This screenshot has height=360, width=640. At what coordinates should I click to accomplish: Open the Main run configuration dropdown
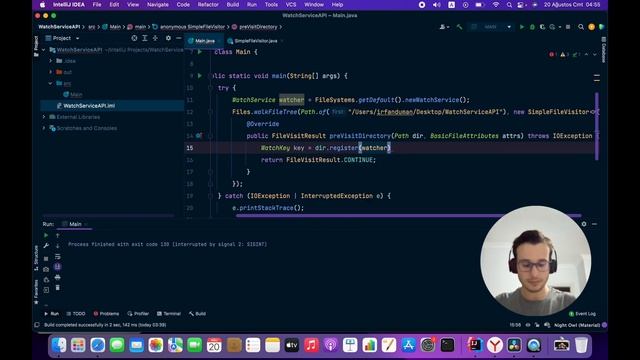tap(491, 27)
